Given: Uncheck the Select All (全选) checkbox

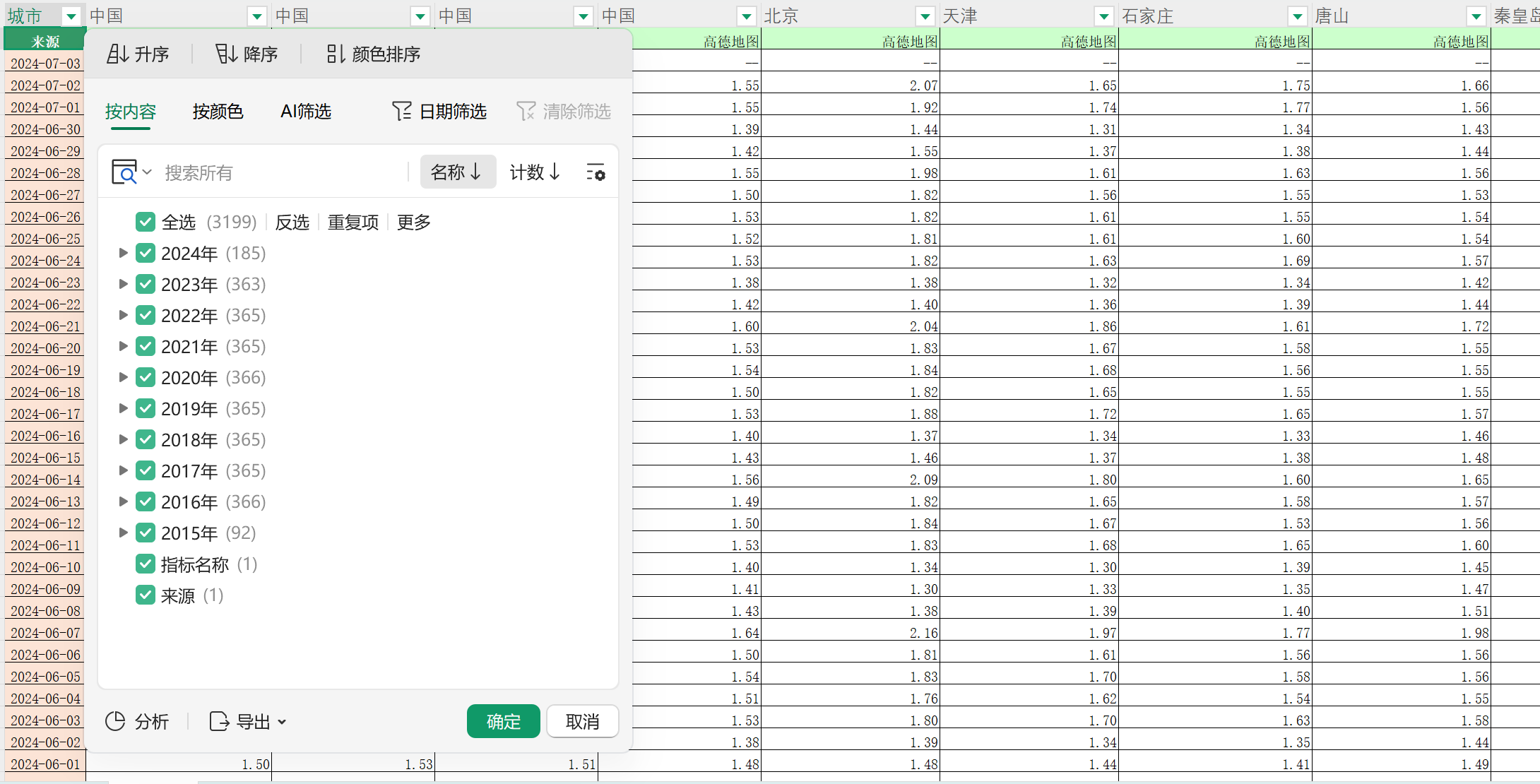Looking at the screenshot, I should click(146, 222).
